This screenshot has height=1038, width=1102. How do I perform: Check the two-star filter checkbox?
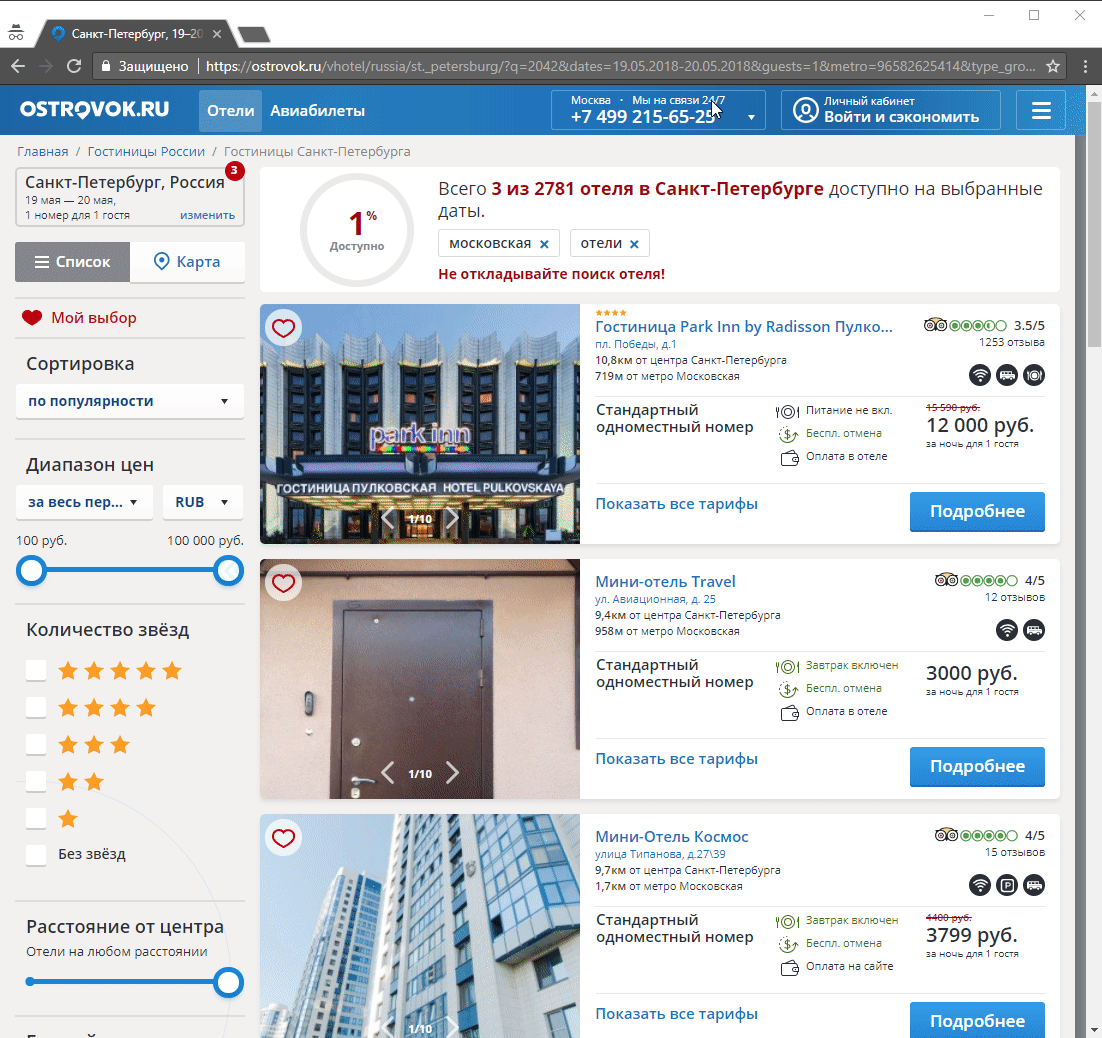pos(36,781)
